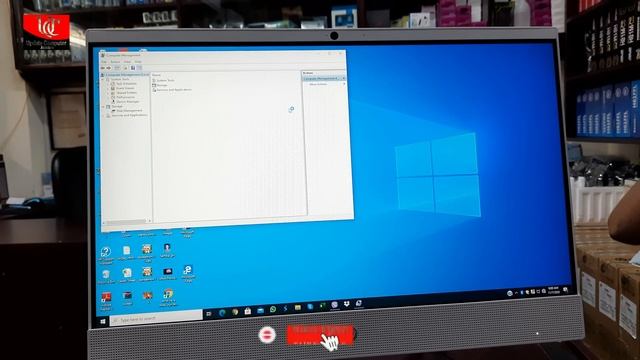Click the red Adobe Reader desktop icon
Viewport: 640px width, 360px height.
pyautogui.click(x=106, y=297)
